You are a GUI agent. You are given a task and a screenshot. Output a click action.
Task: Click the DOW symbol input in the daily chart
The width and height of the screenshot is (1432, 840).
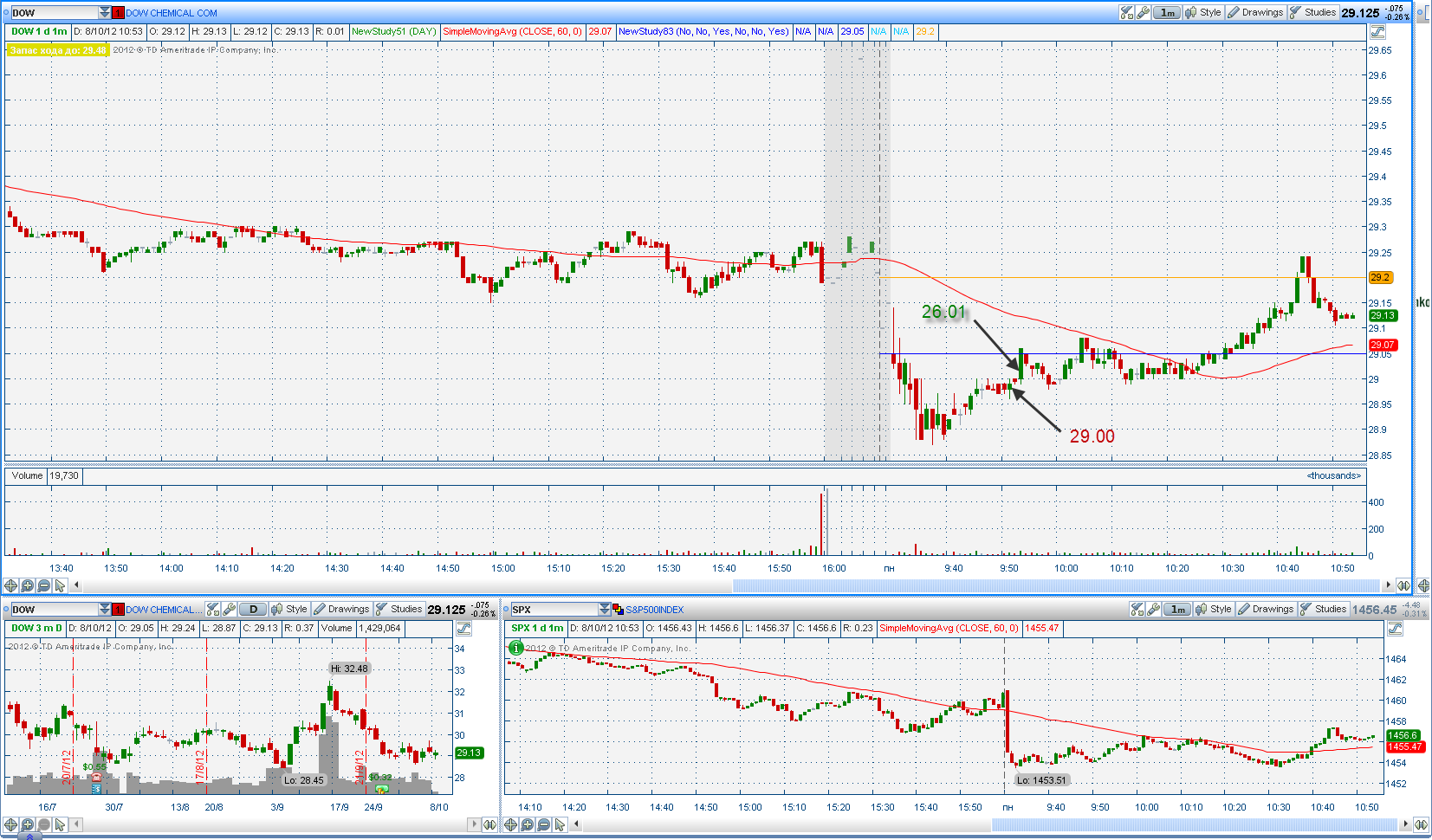[54, 610]
